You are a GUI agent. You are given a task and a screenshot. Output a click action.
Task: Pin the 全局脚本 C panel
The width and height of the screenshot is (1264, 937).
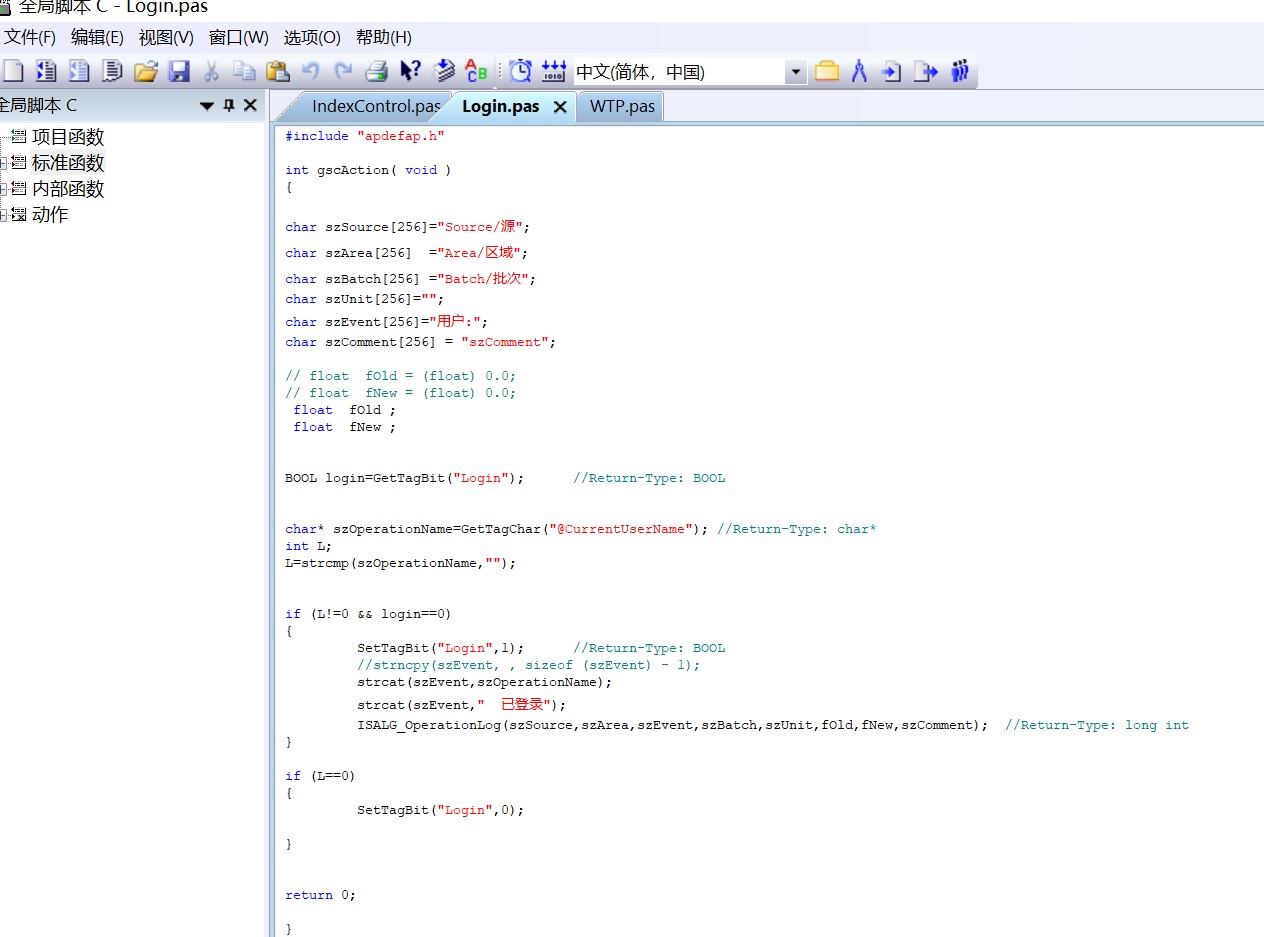(x=229, y=106)
